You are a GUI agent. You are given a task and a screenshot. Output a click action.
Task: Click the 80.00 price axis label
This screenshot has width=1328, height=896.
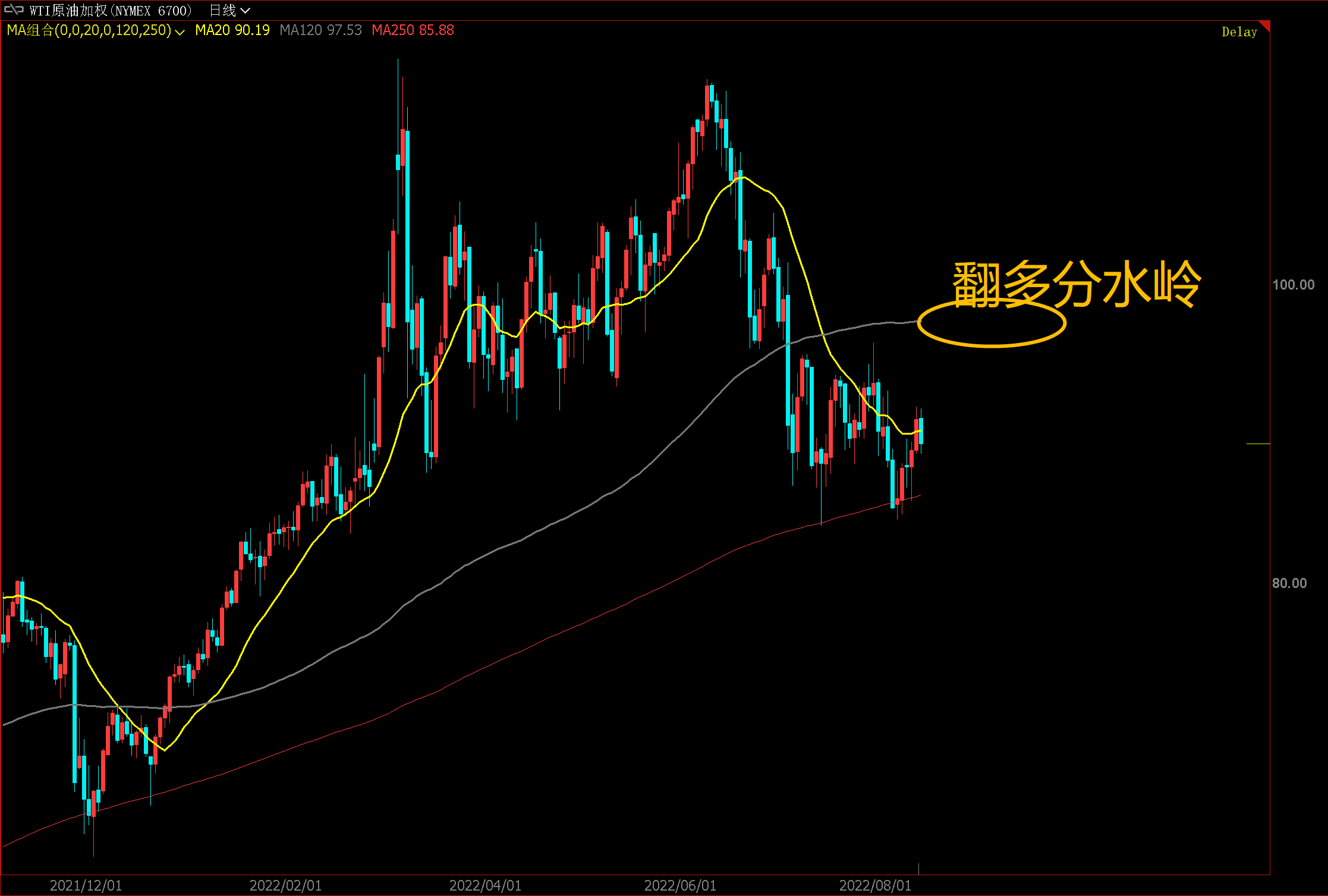(1289, 583)
